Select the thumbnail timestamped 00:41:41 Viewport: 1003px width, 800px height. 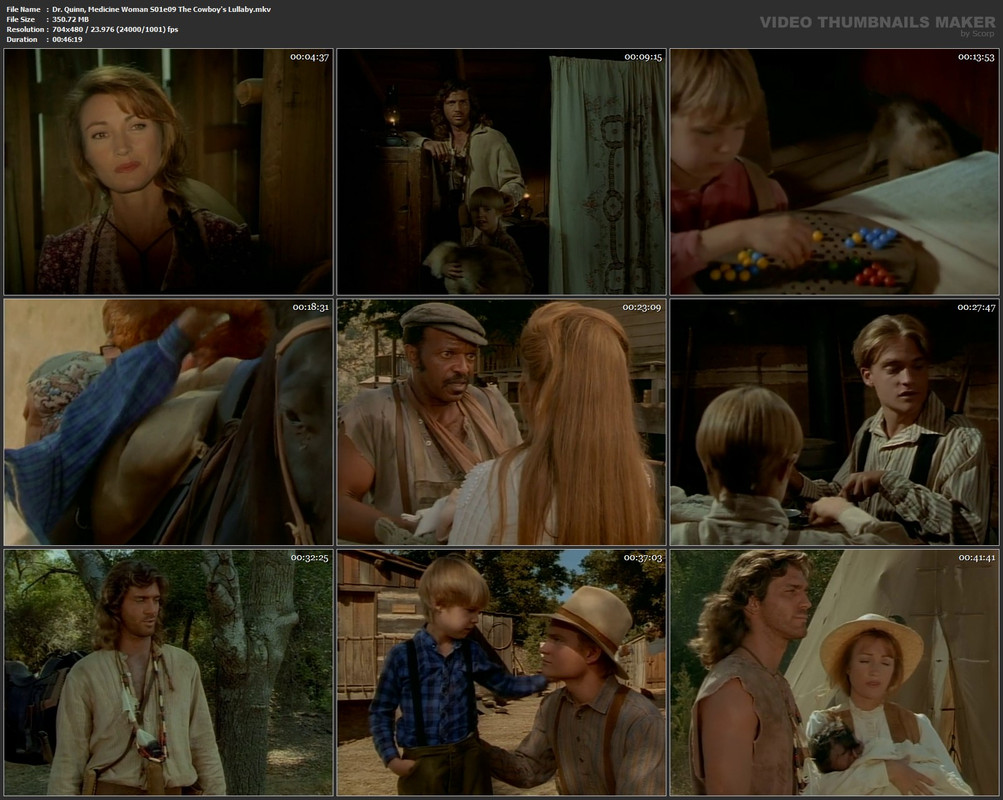pyautogui.click(x=835, y=673)
